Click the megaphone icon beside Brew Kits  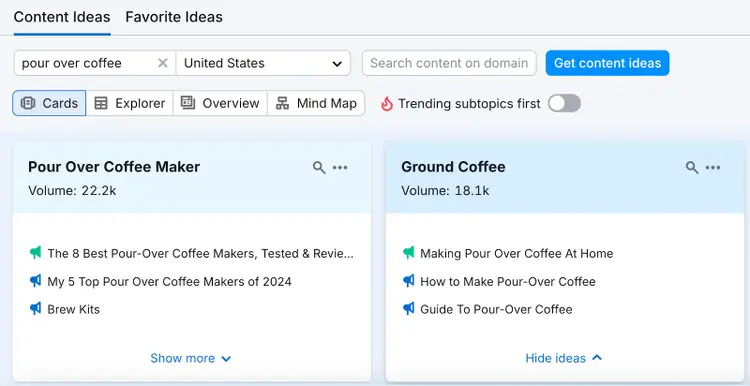[x=35, y=309]
